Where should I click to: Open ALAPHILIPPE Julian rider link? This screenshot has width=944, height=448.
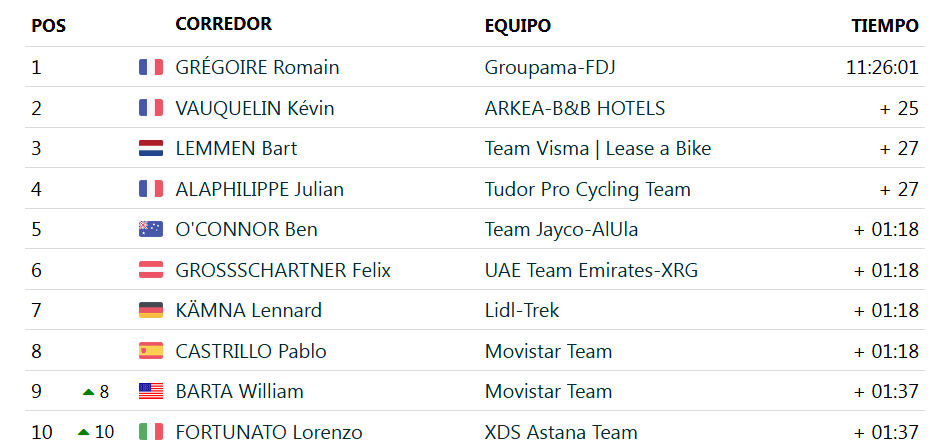[259, 190]
